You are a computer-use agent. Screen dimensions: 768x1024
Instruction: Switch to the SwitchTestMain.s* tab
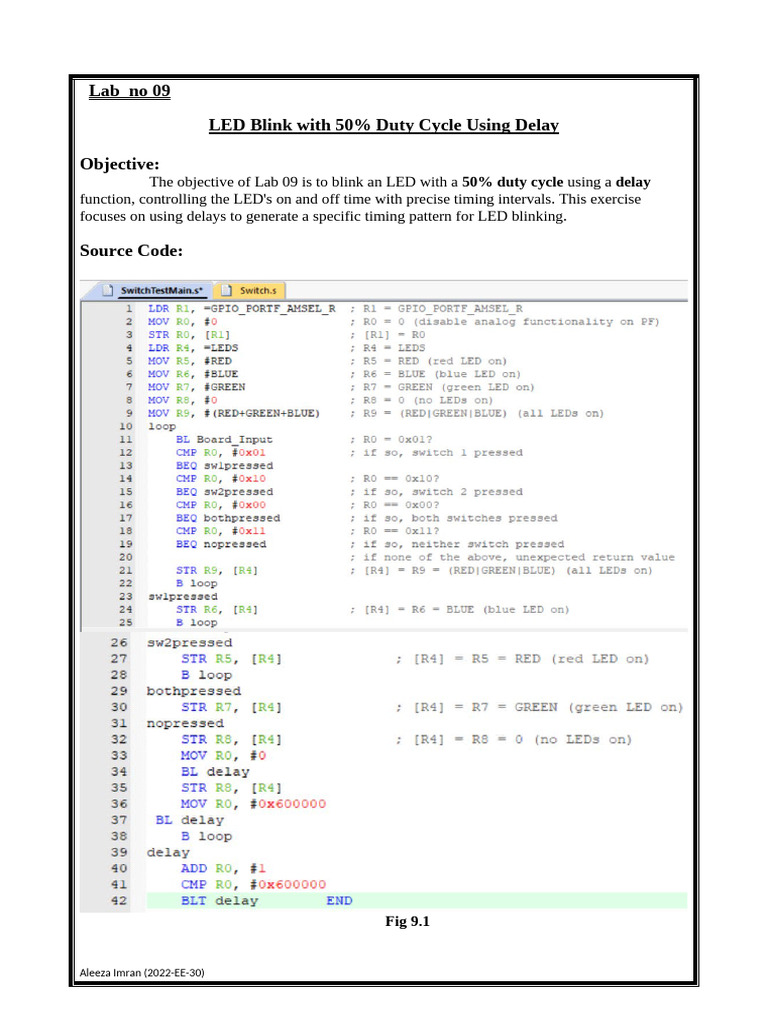(160, 290)
